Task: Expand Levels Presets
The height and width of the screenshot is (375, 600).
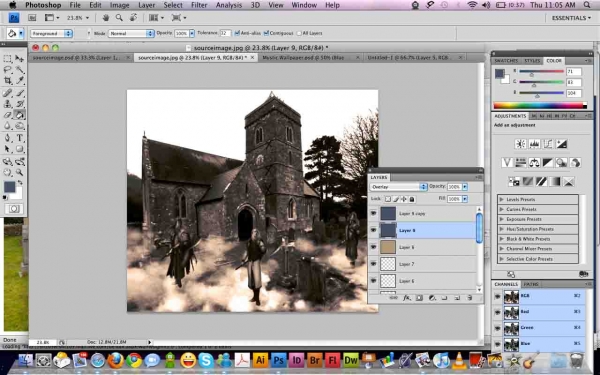Action: click(501, 199)
